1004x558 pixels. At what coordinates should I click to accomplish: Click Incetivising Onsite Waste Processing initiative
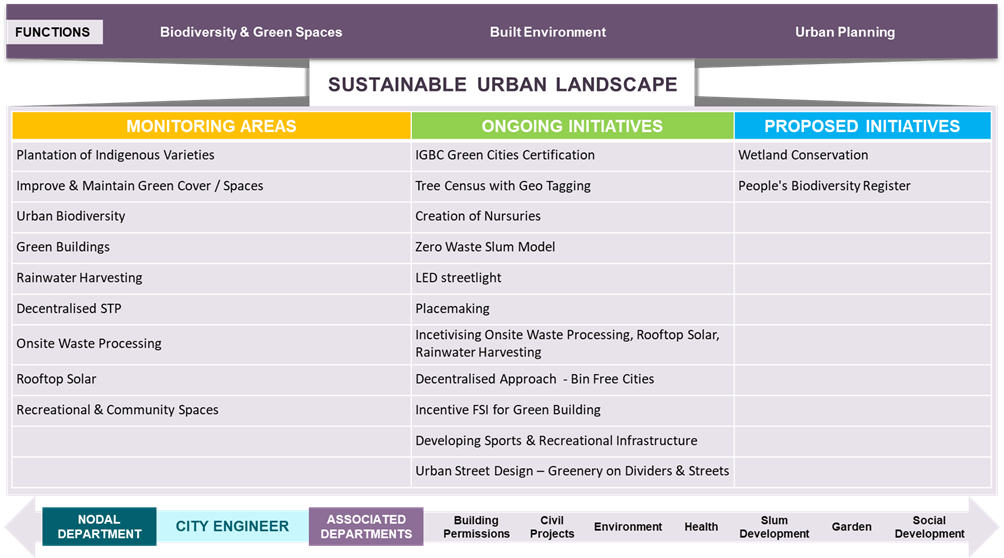572,344
